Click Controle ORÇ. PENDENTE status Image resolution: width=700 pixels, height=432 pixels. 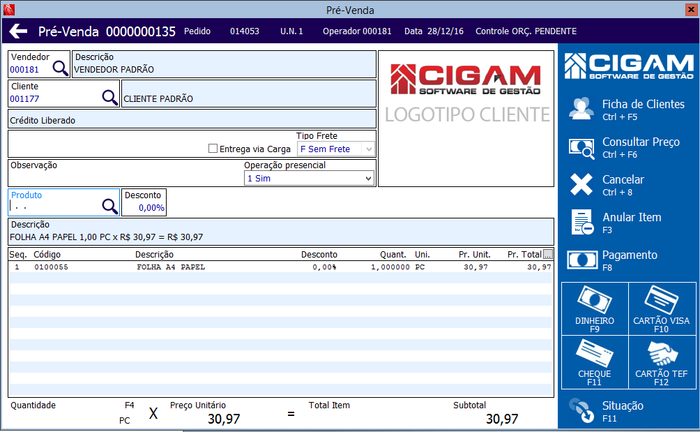click(x=526, y=31)
